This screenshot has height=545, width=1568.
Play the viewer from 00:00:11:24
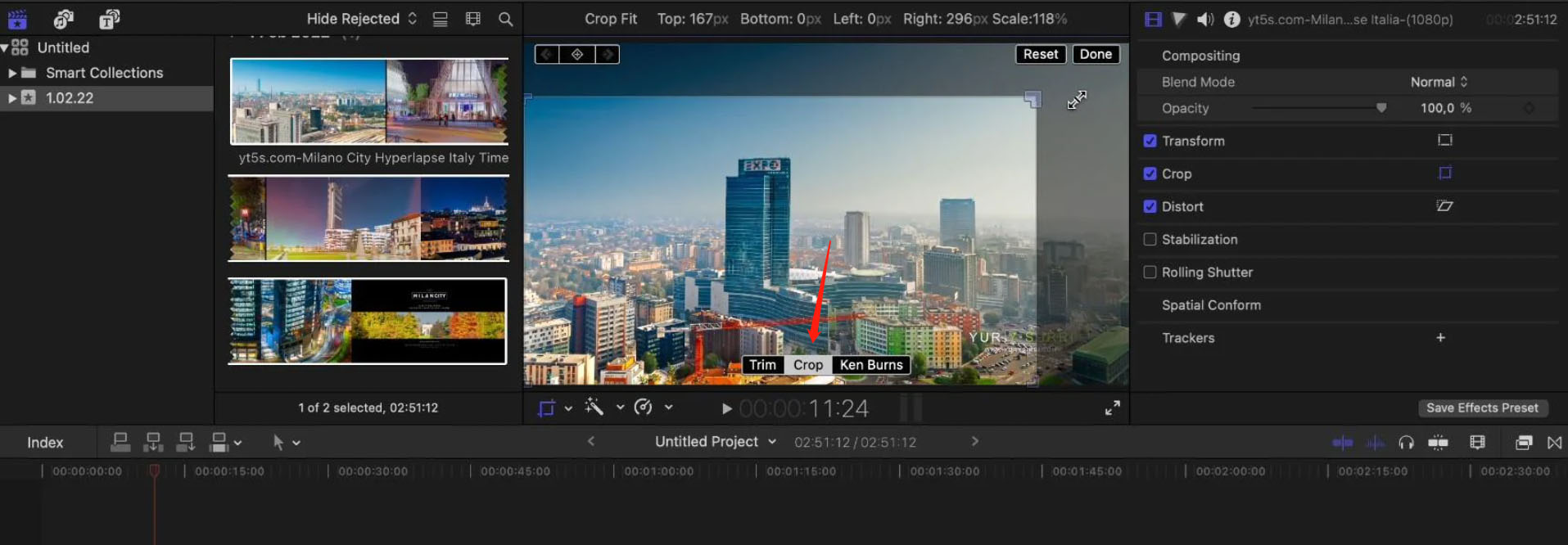pyautogui.click(x=726, y=408)
